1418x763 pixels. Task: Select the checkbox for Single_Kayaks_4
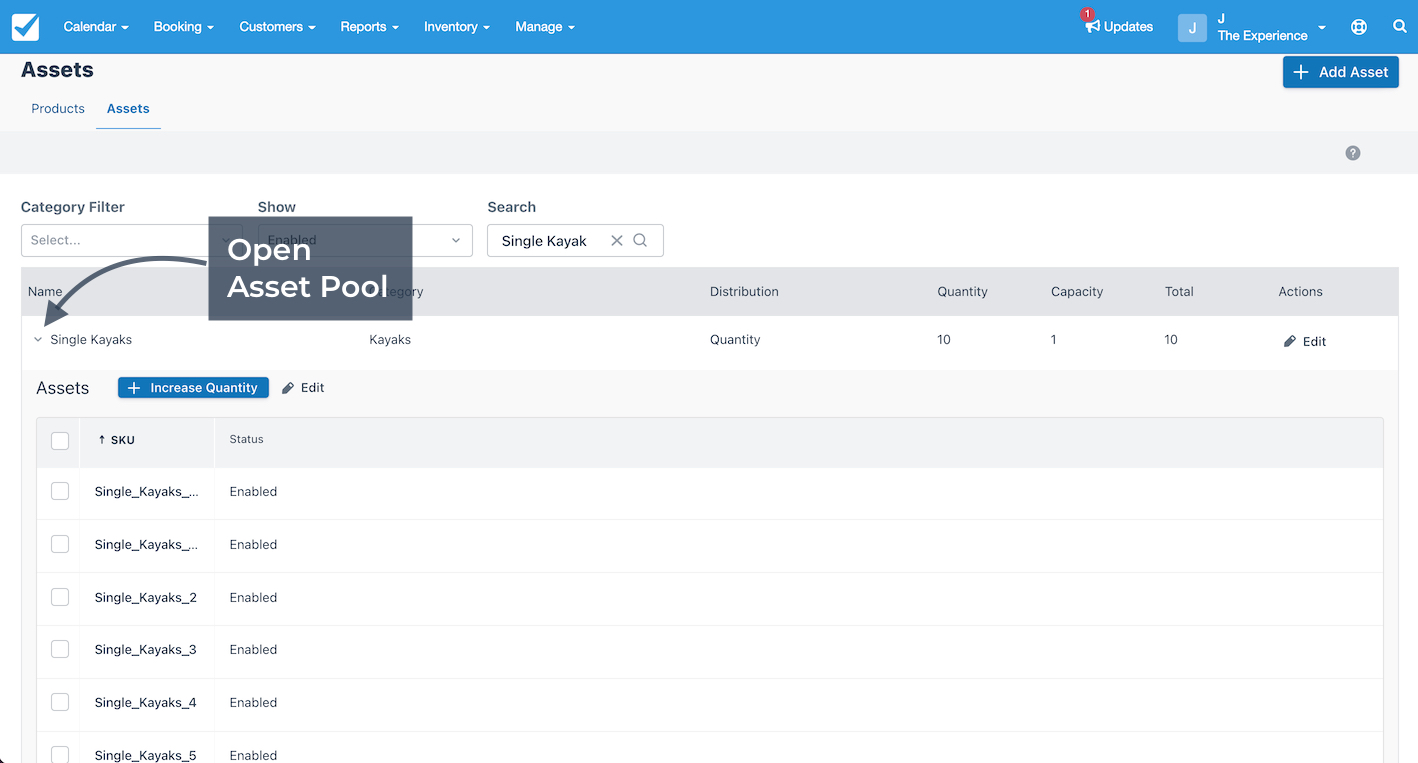(60, 702)
